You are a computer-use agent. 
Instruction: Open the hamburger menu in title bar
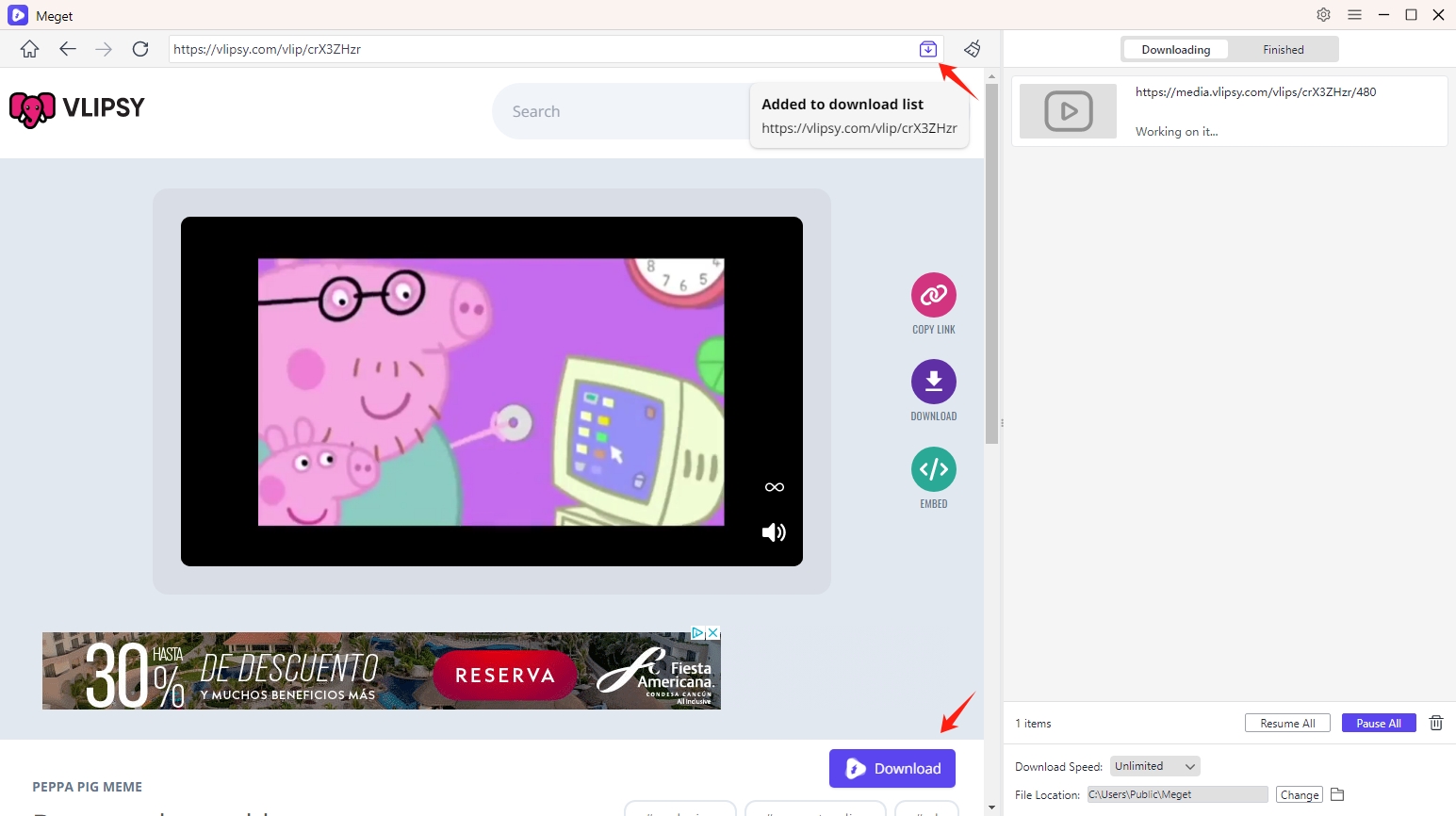click(1354, 15)
